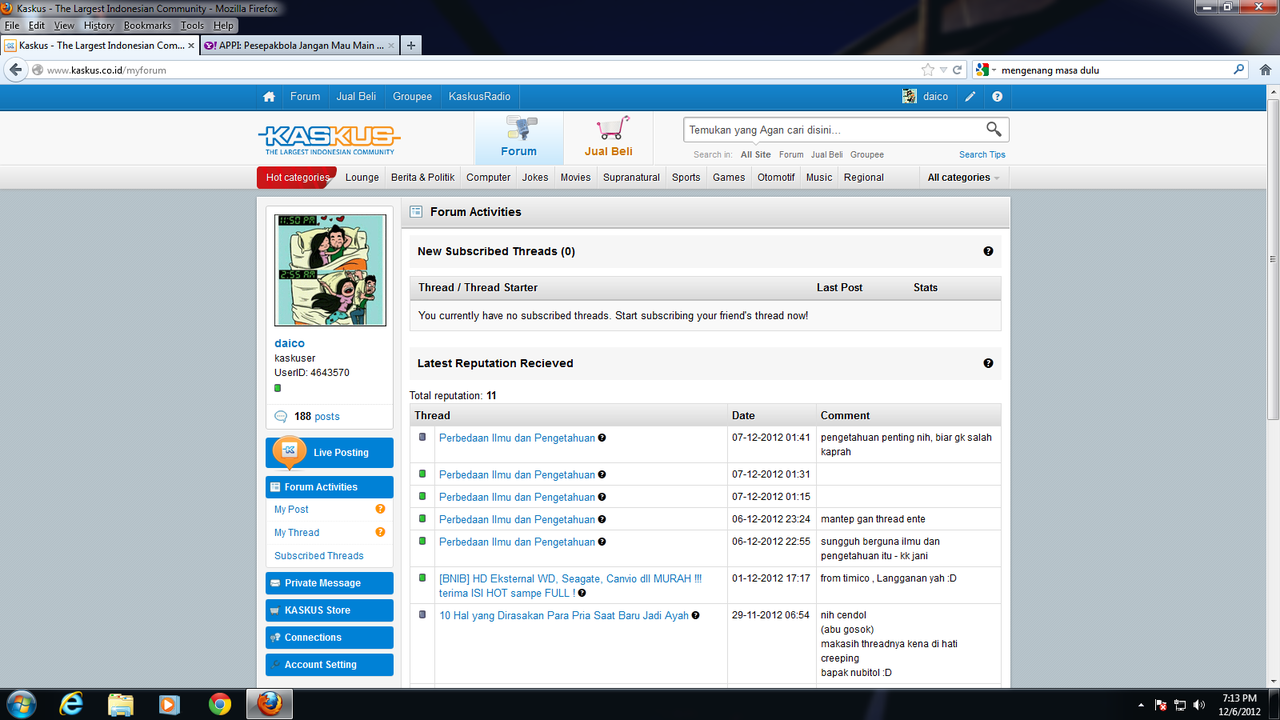This screenshot has height=720, width=1280.
Task: Click Firefox back arrow button
Action: [16, 70]
